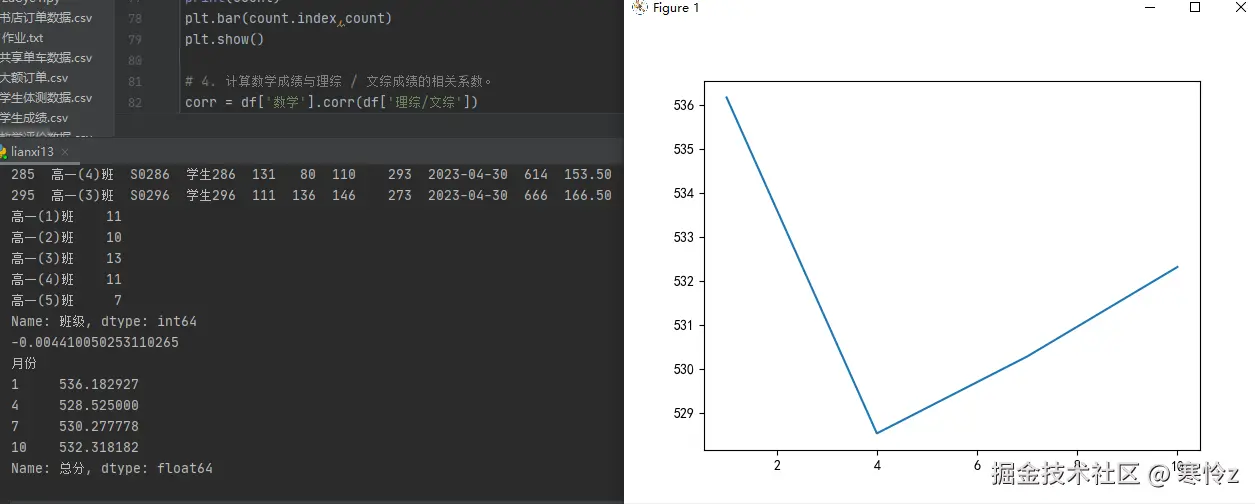Screen dimensions: 1255x504
Task: Click gutter line number 79
Action: [135, 40]
